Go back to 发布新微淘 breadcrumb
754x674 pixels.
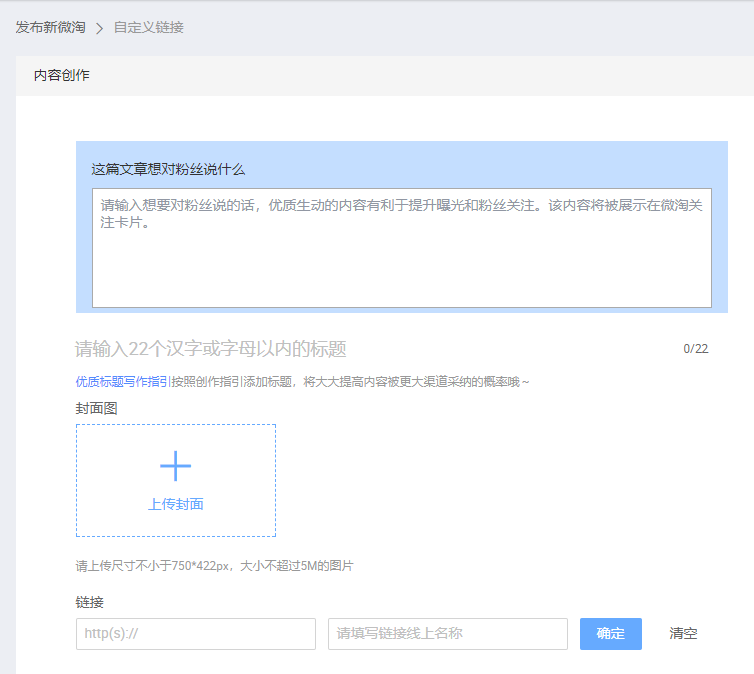[50, 27]
